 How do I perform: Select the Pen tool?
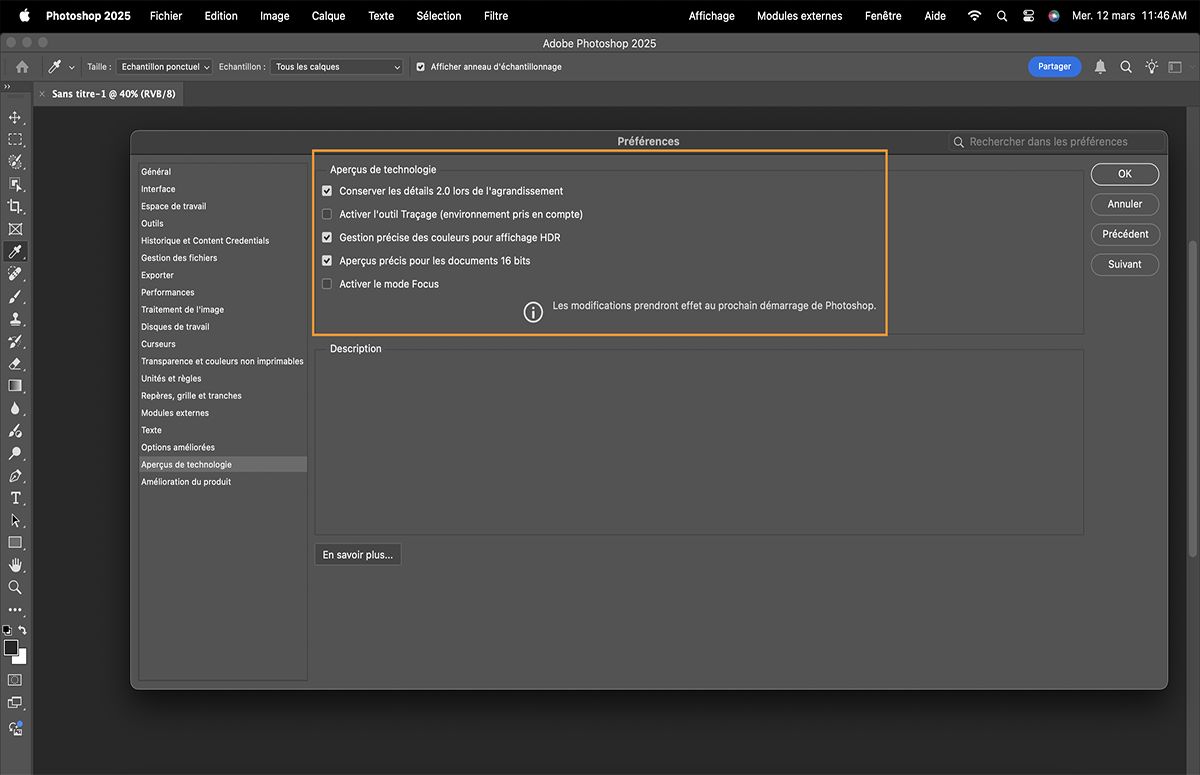(x=15, y=476)
